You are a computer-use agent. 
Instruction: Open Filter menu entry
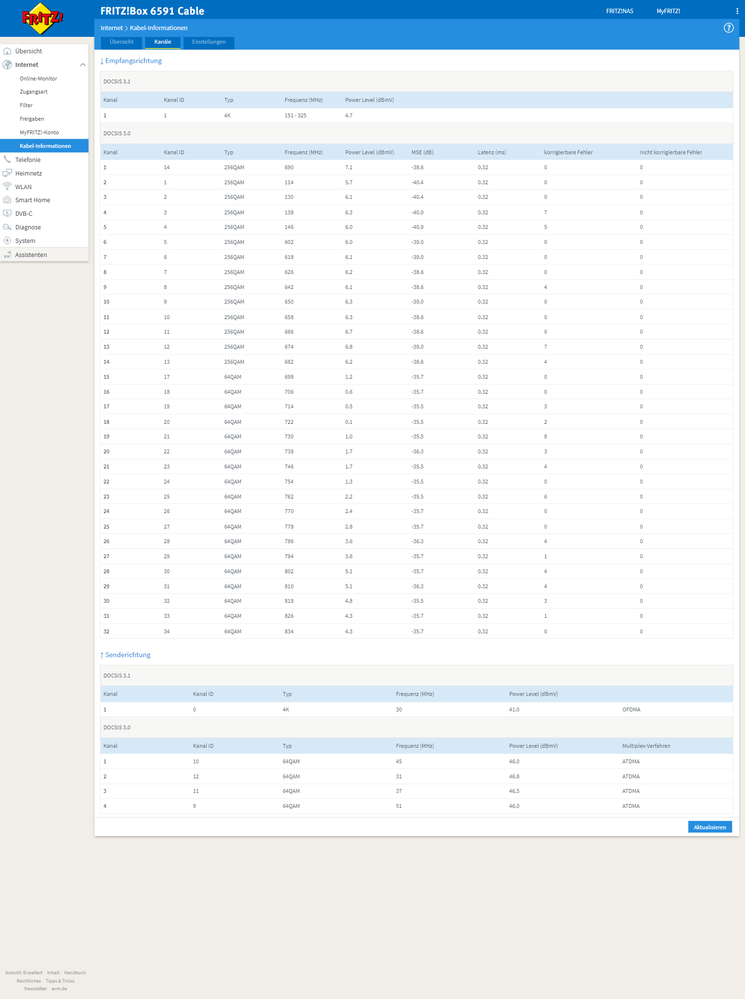26,105
